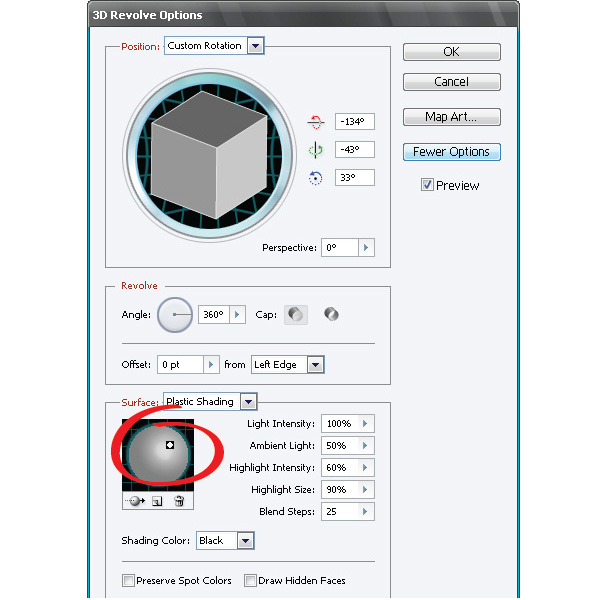Click the Highlight Intensity 60% field
The image size is (600, 600).
pos(340,467)
